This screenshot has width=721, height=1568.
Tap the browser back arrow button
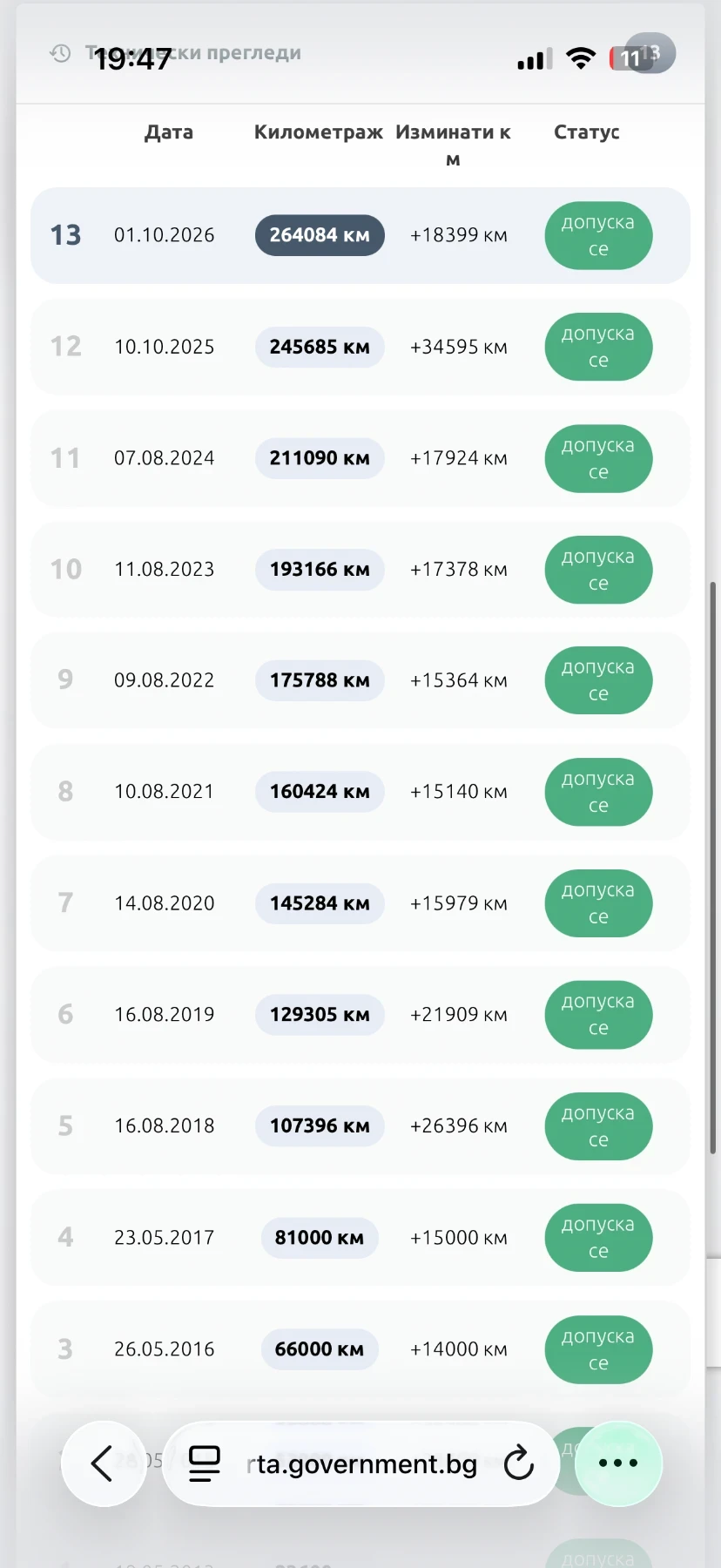104,1463
